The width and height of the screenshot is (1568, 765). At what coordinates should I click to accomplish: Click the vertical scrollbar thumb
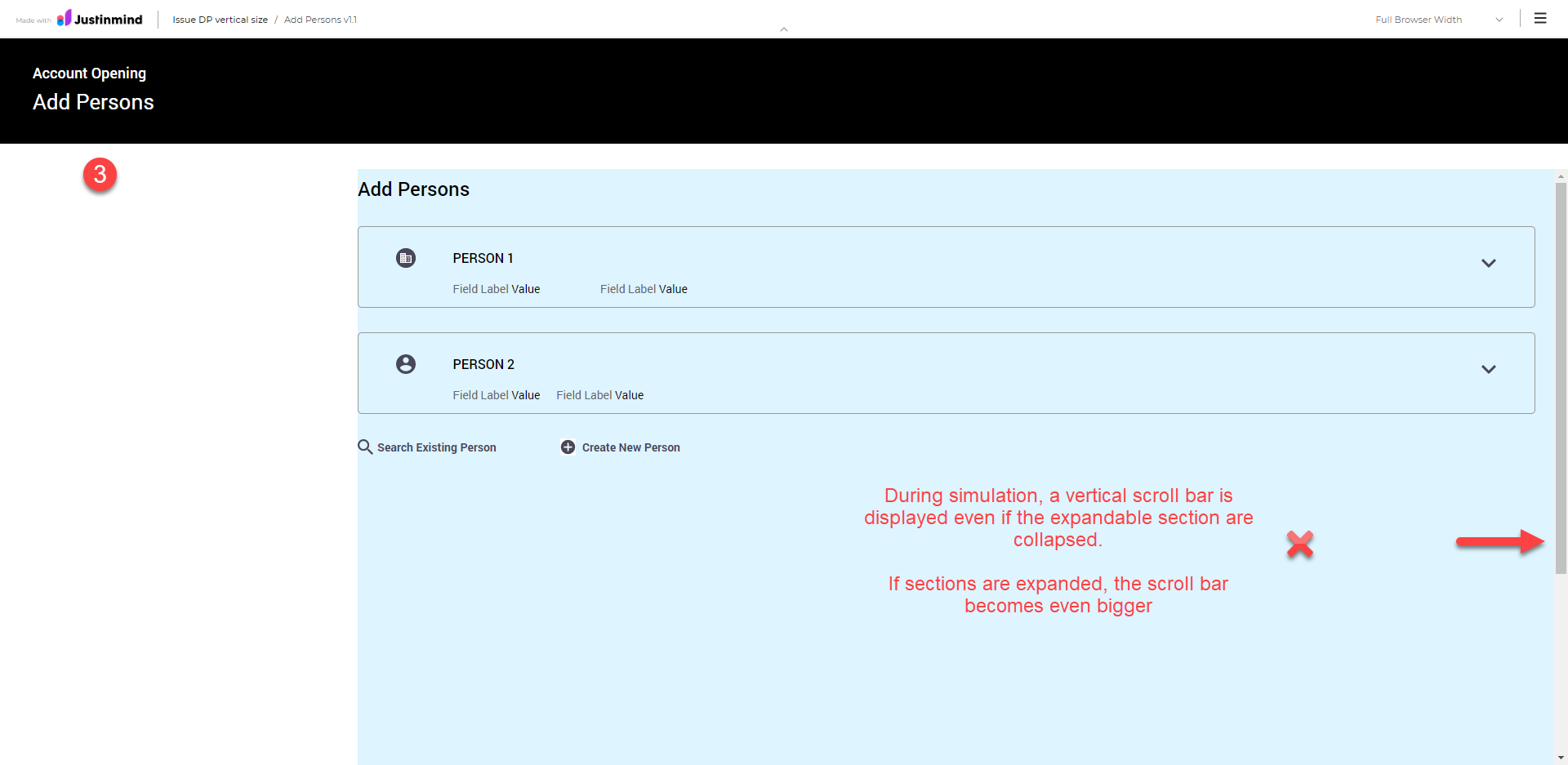pos(1561,376)
